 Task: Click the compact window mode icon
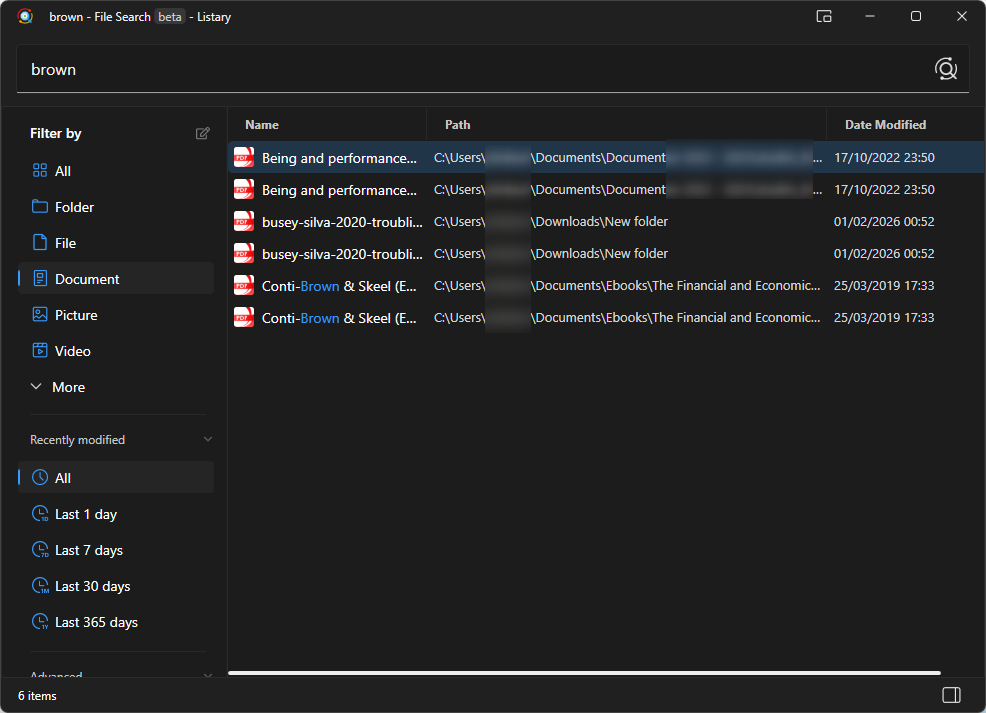click(x=824, y=16)
